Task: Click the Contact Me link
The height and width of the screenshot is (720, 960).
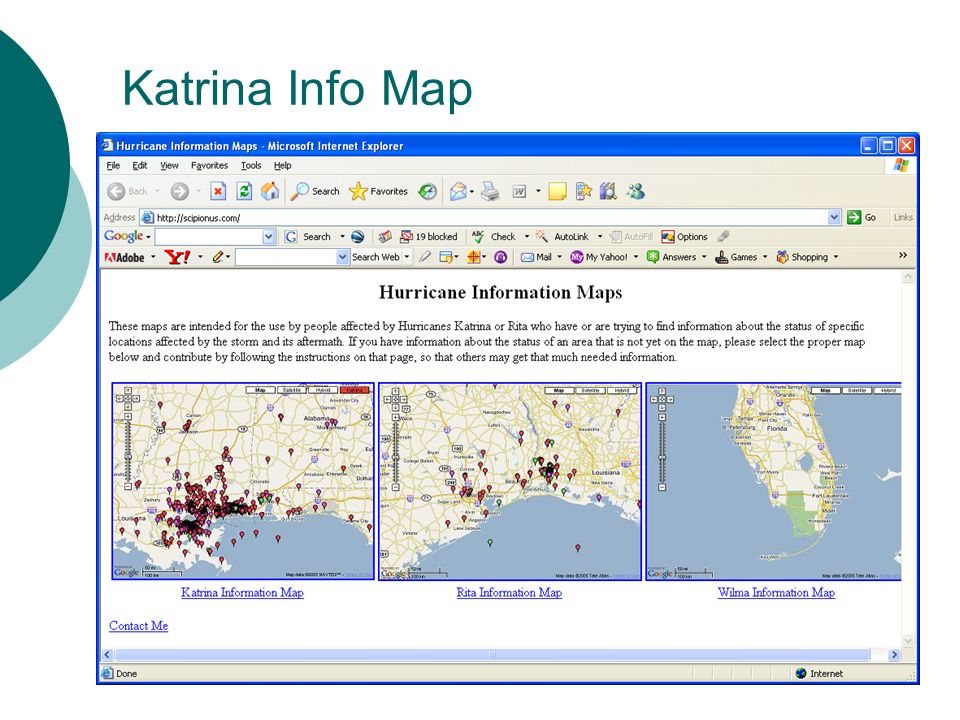Action: coord(138,626)
